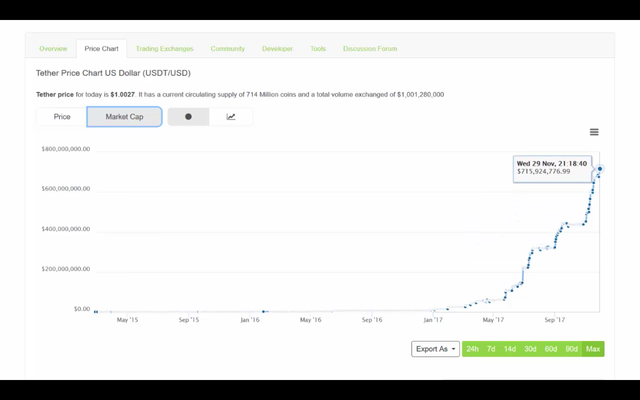This screenshot has width=640, height=400.
Task: Open the Tools tab
Action: tap(318, 49)
